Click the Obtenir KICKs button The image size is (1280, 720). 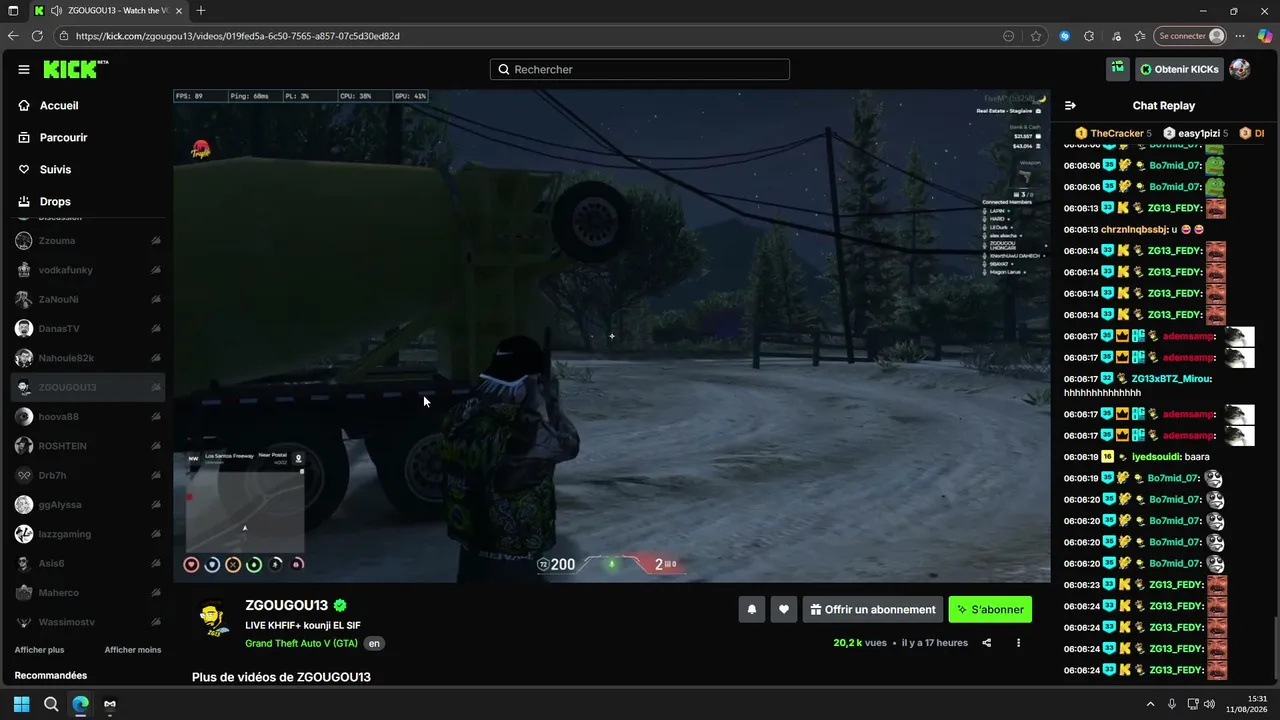point(1179,69)
